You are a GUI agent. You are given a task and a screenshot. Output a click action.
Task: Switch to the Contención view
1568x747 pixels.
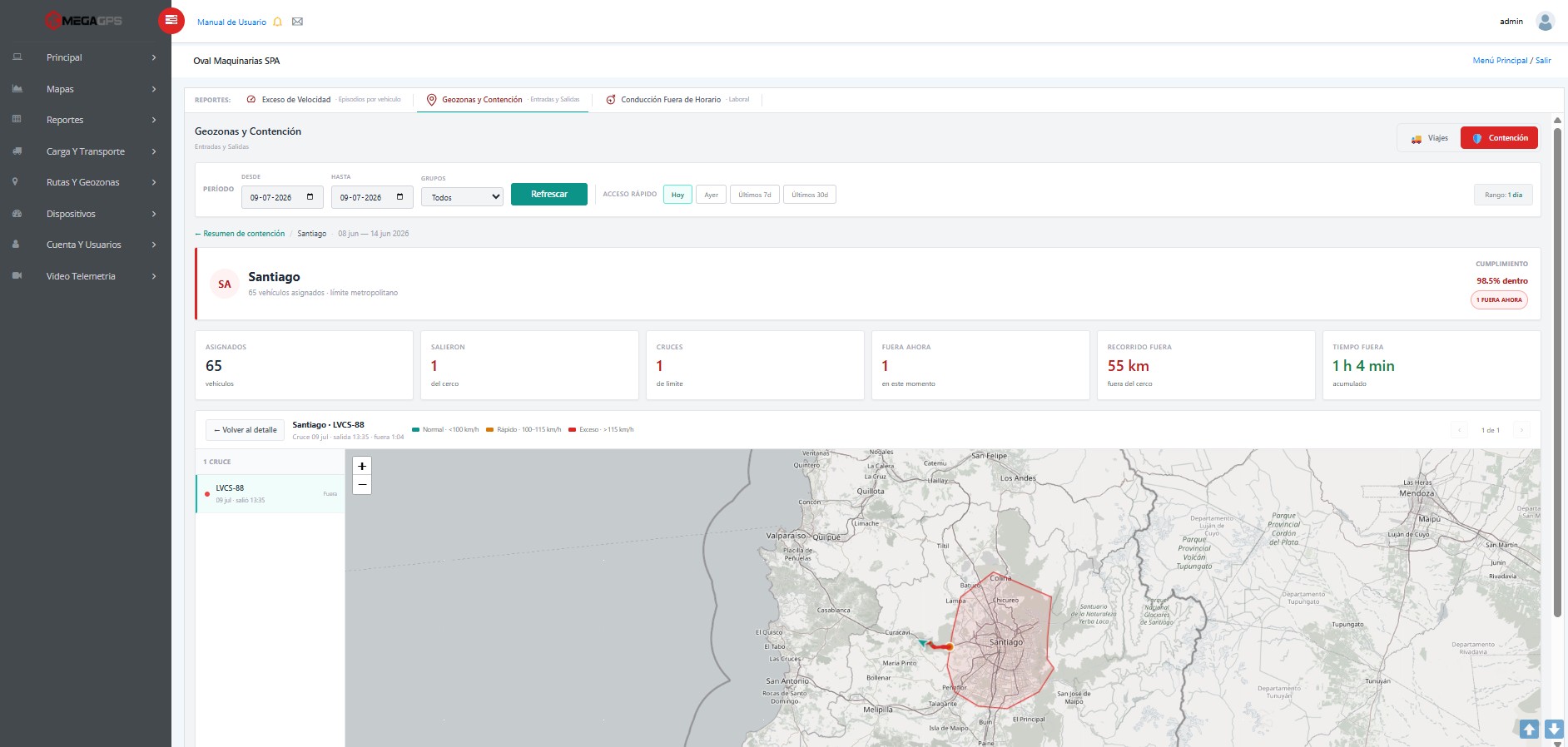(1499, 138)
